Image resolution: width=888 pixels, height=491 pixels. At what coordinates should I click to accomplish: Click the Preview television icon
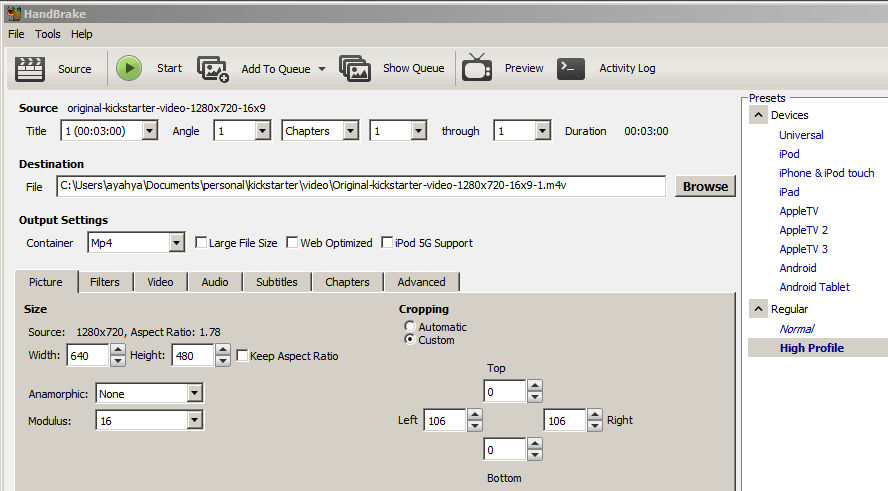[476, 68]
